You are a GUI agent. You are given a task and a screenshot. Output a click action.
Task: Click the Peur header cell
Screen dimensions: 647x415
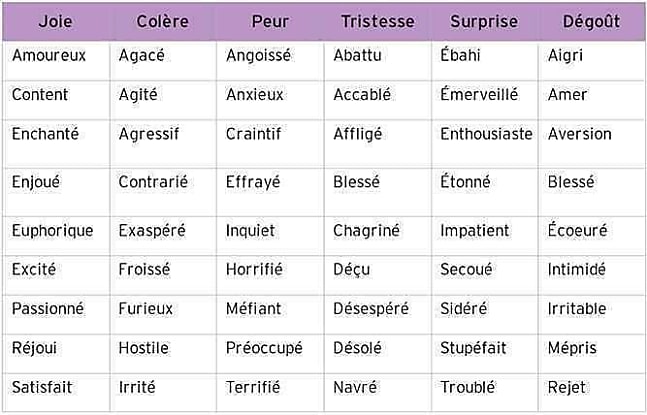tap(270, 22)
